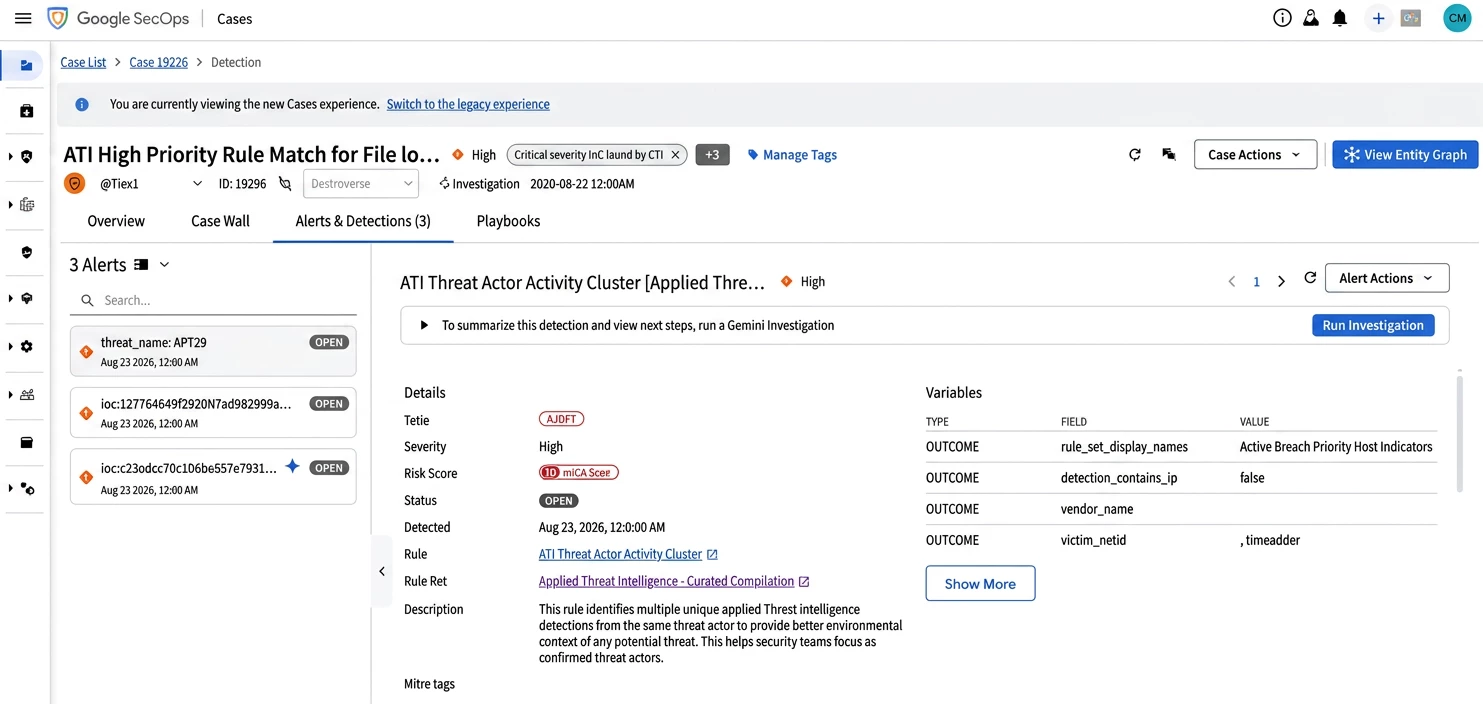
Task: Select the ioc:127764649f2920N7ad982999a alert
Action: click(213, 413)
